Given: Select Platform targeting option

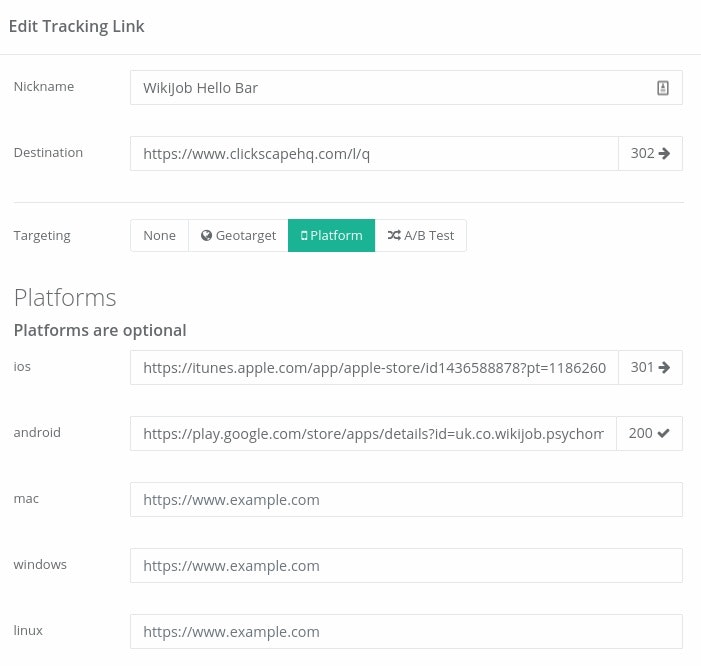Looking at the screenshot, I should tap(331, 236).
